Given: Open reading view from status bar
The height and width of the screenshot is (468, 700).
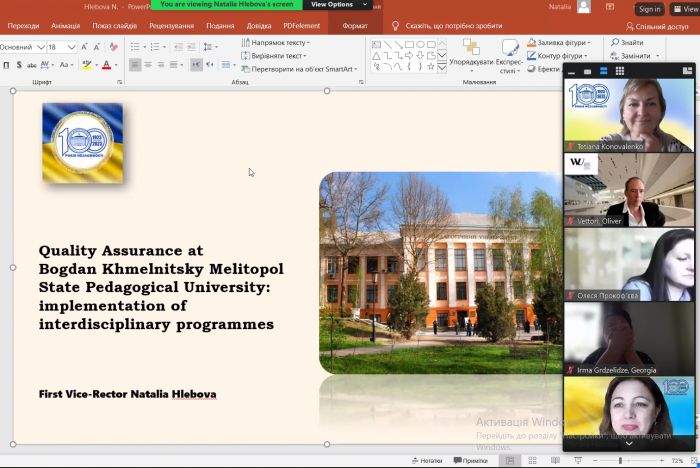Looking at the screenshot, I should 554,460.
